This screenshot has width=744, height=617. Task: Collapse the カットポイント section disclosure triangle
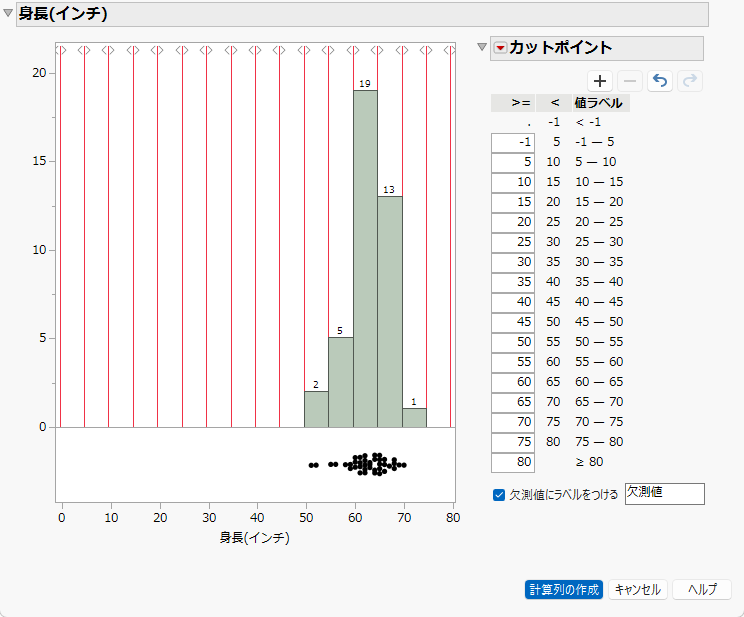pos(482,47)
